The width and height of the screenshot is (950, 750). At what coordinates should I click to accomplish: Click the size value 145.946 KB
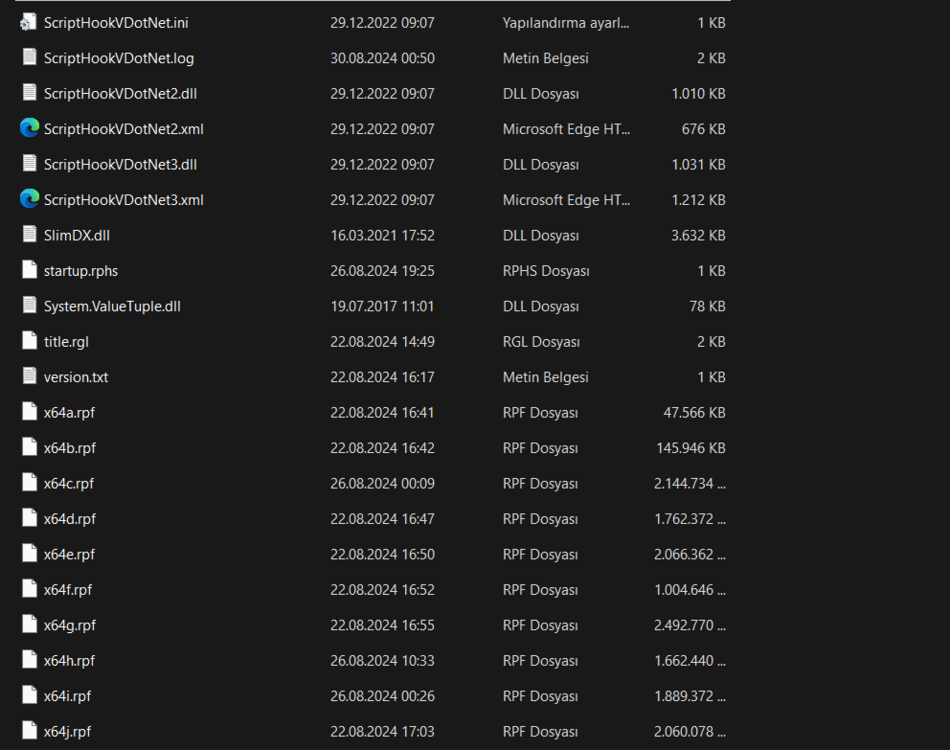691,448
